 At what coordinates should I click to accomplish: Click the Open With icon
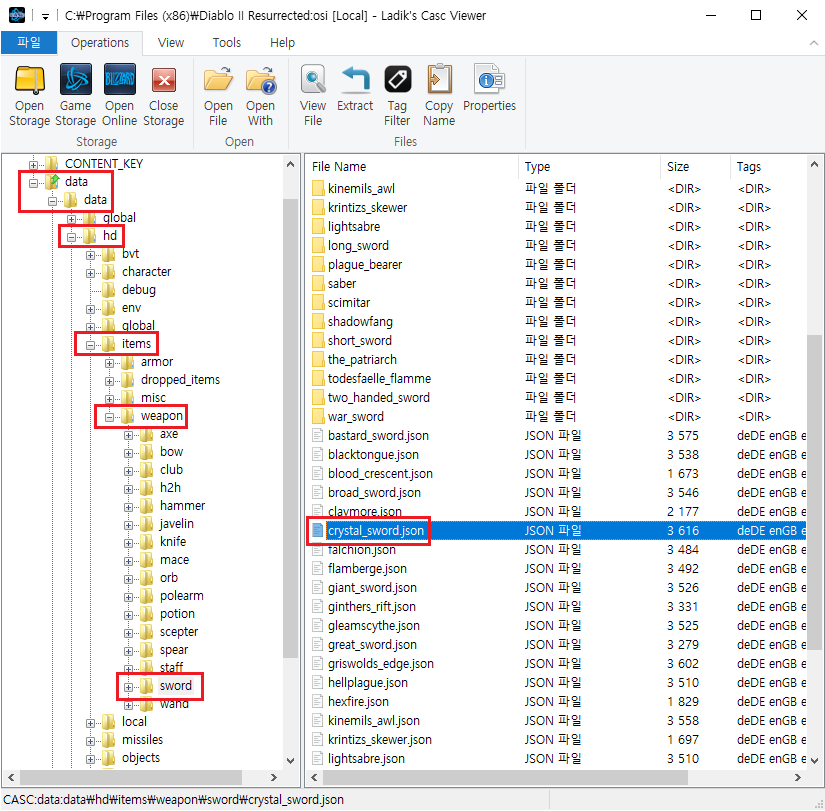pos(260,80)
